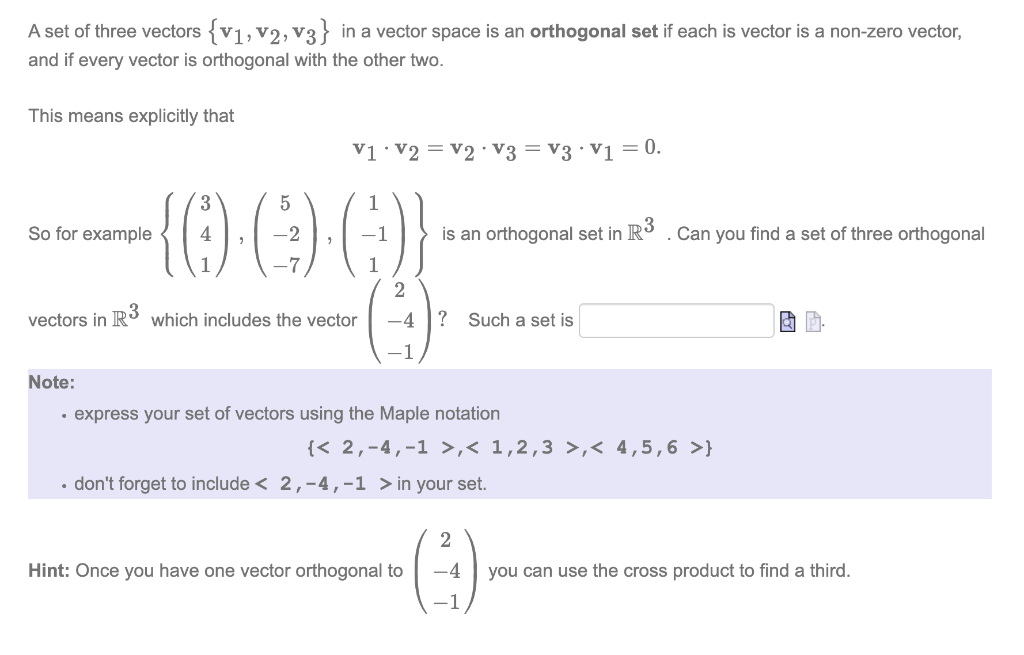Click the hint vector (2,-4,-1)
The image size is (1024, 655).
[x=448, y=571]
